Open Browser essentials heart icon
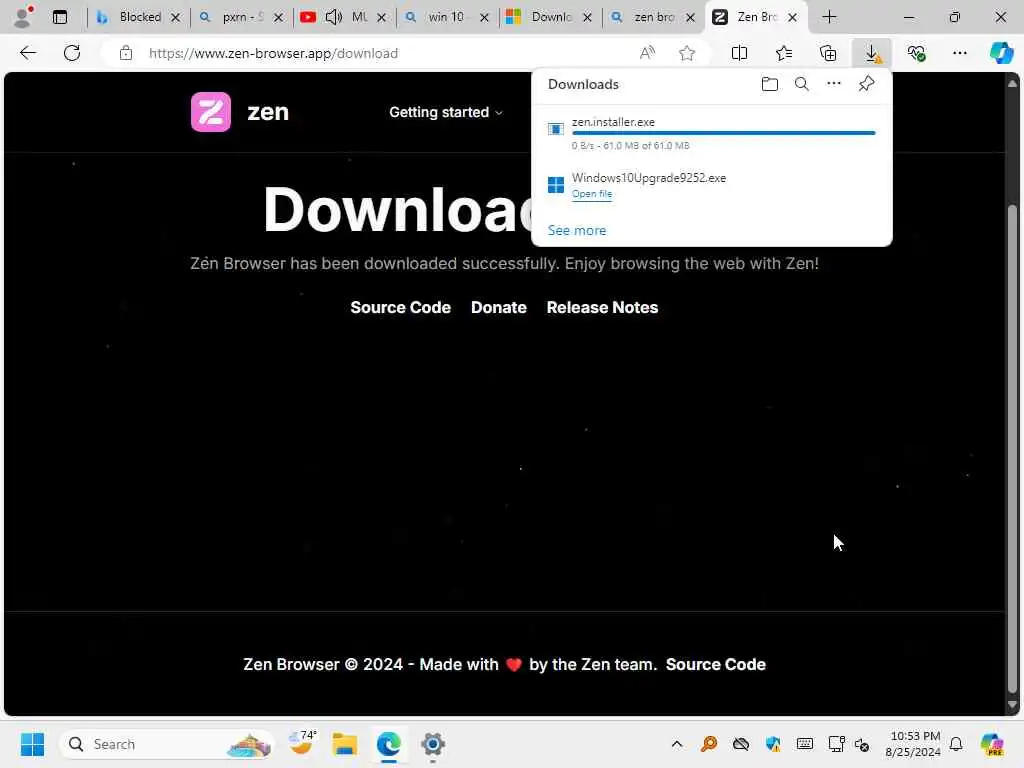 coord(916,53)
